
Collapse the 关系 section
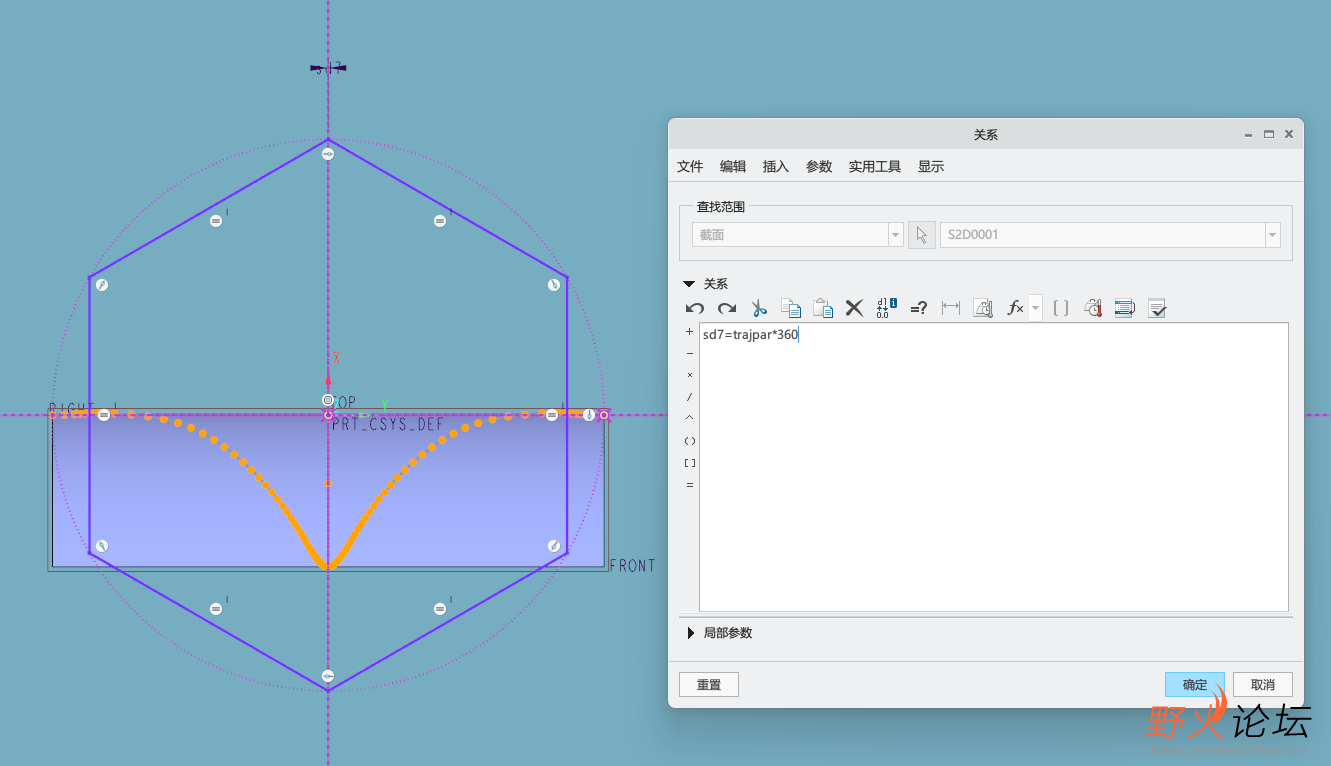(689, 284)
